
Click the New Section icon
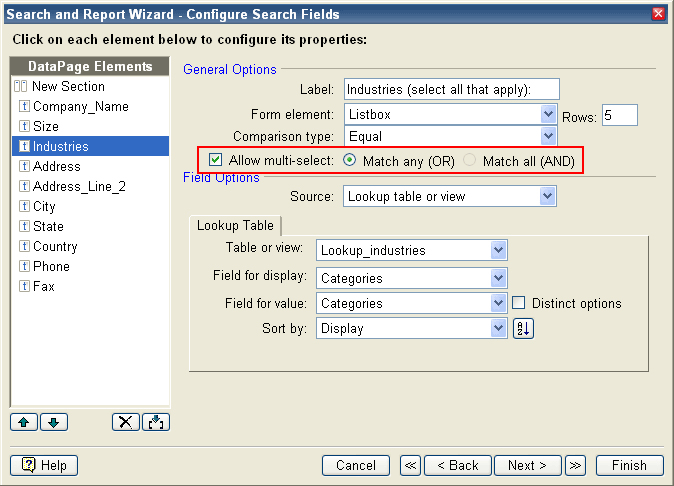(x=20, y=86)
